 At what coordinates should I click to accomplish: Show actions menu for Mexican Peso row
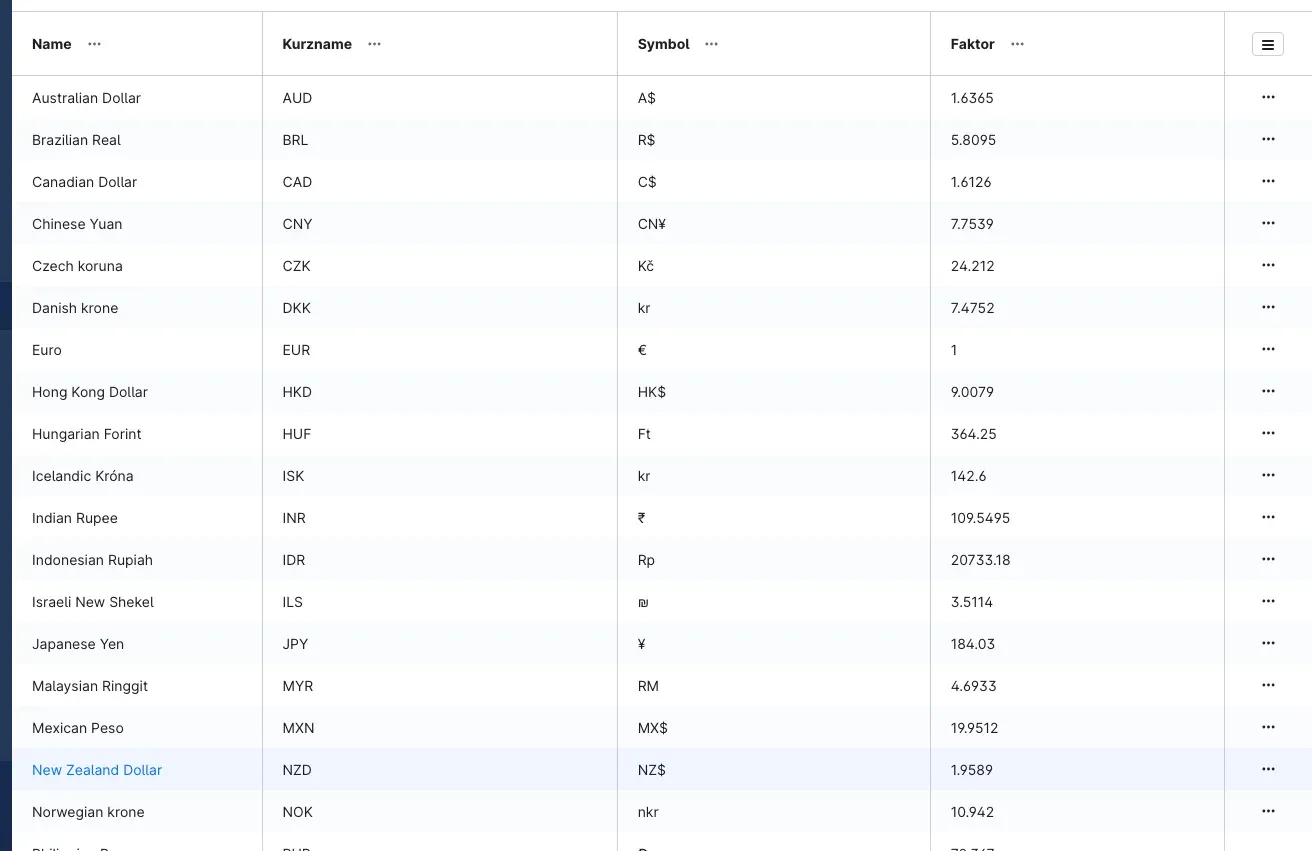(x=1268, y=727)
